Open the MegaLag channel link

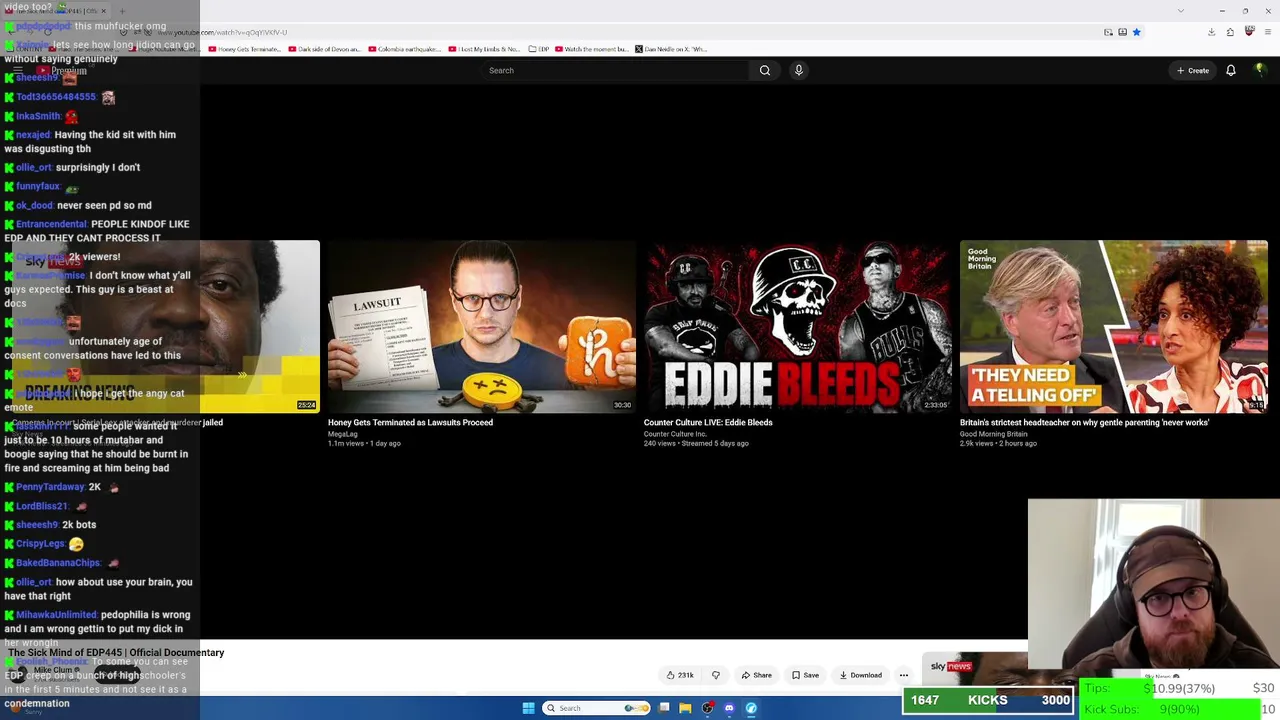click(343, 434)
